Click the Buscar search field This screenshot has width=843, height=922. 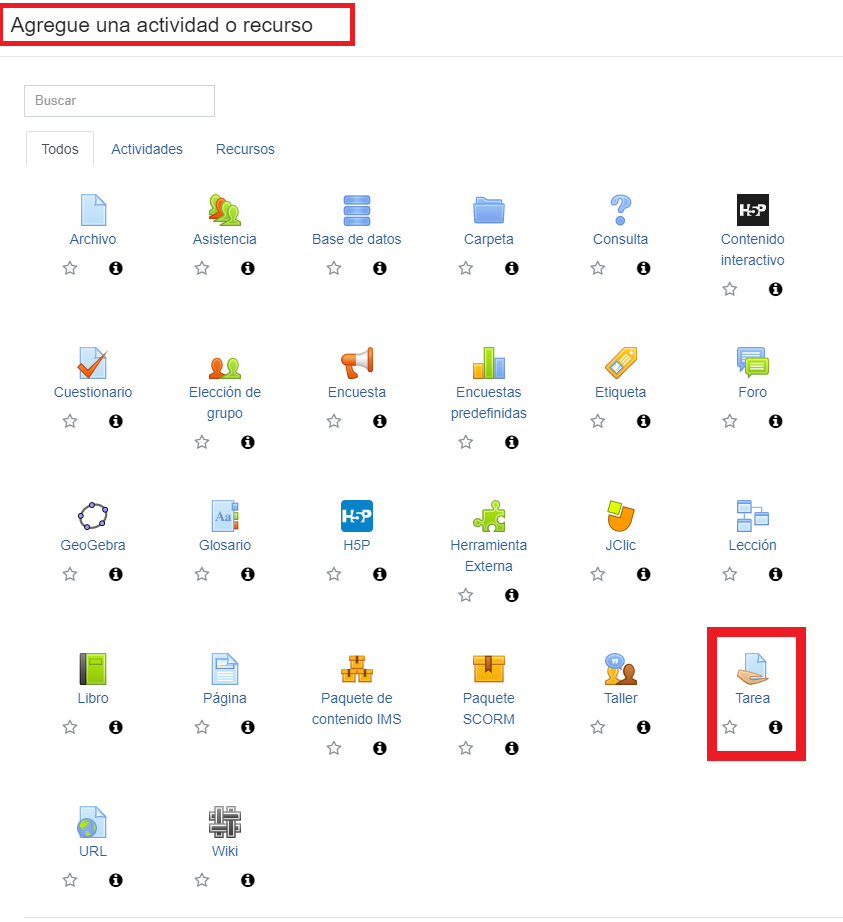pos(119,101)
